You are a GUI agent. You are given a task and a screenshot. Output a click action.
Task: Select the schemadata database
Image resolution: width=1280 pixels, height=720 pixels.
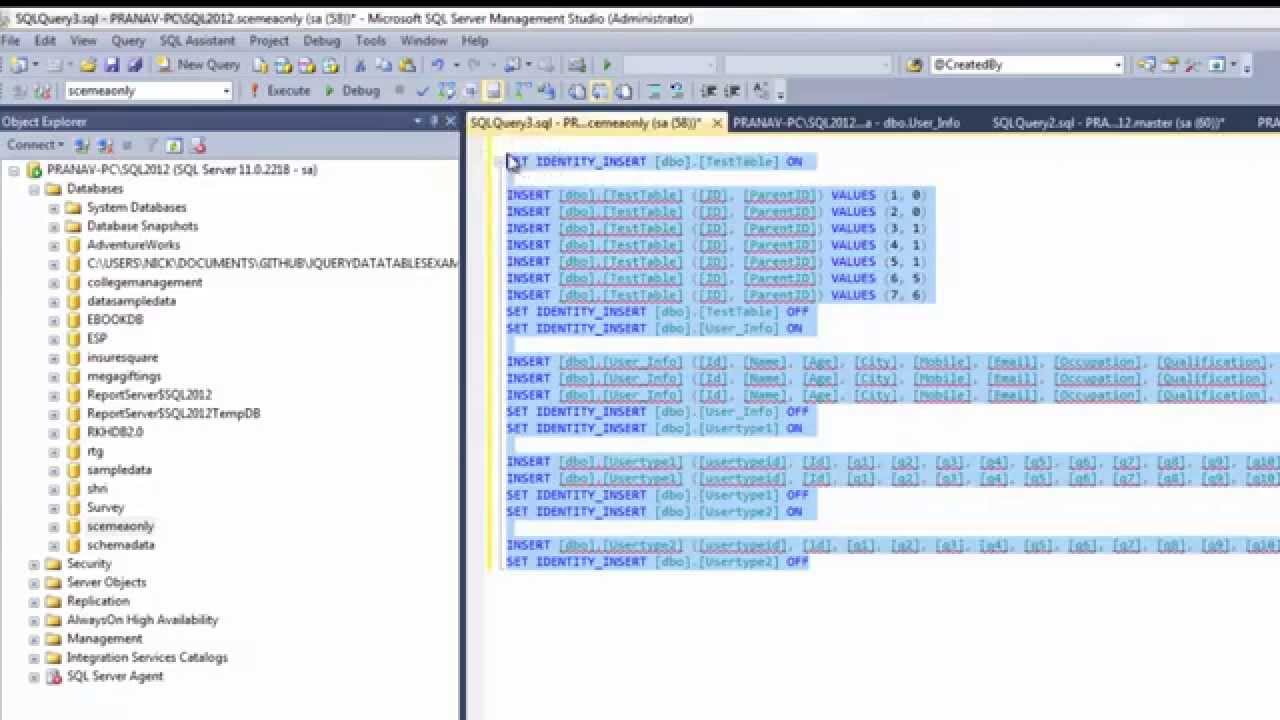(120, 545)
